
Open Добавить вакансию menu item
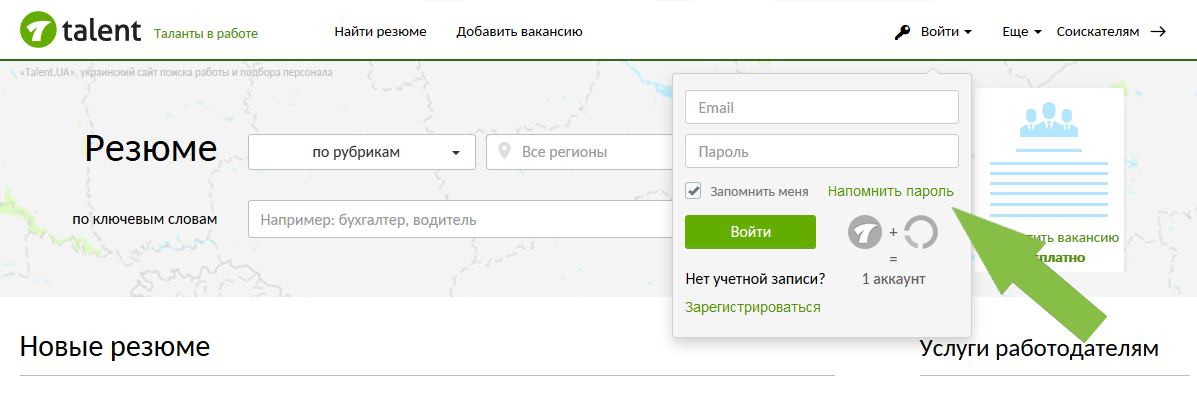520,32
